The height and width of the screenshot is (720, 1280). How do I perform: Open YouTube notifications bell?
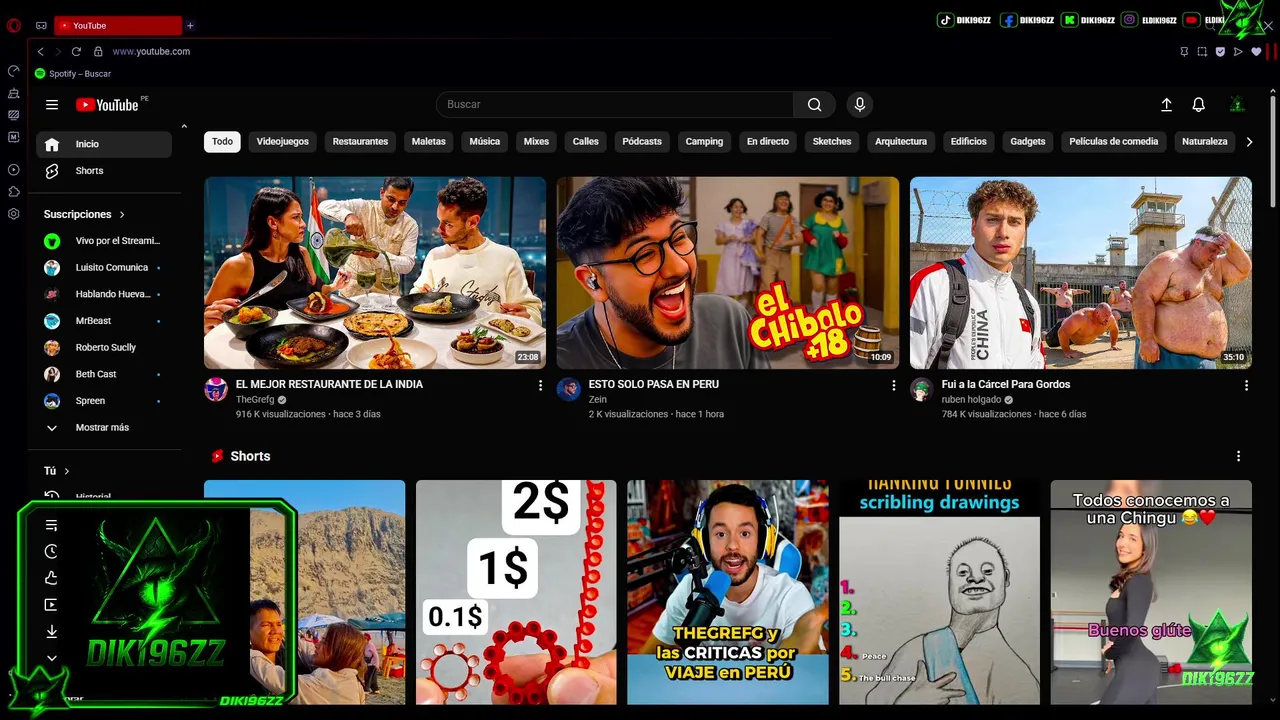coord(1198,104)
